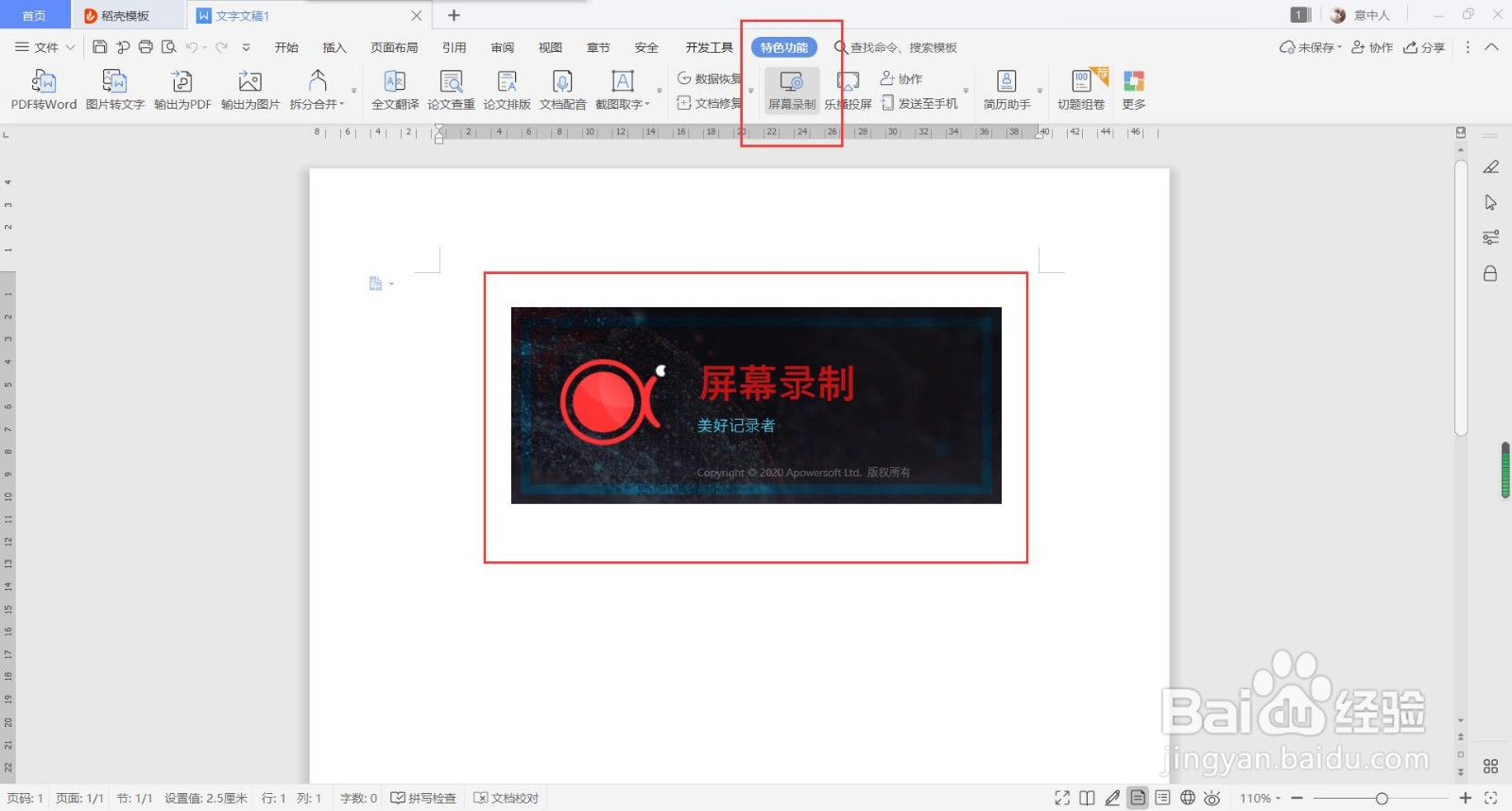The width and height of the screenshot is (1512, 811).
Task: Click the vertical scrollbar thumb
Action: tap(1461, 297)
